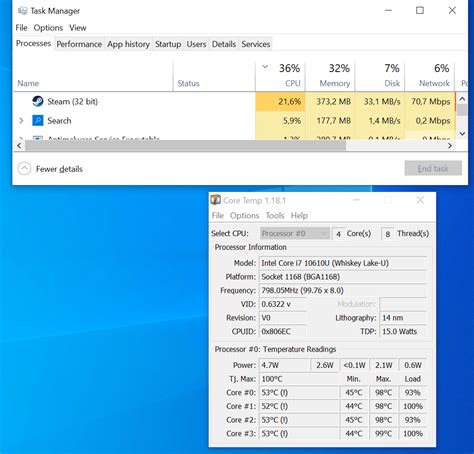Click Search's 1,4 MB/s disk cell
Viewport: 474px width, 454px height.
click(x=380, y=120)
